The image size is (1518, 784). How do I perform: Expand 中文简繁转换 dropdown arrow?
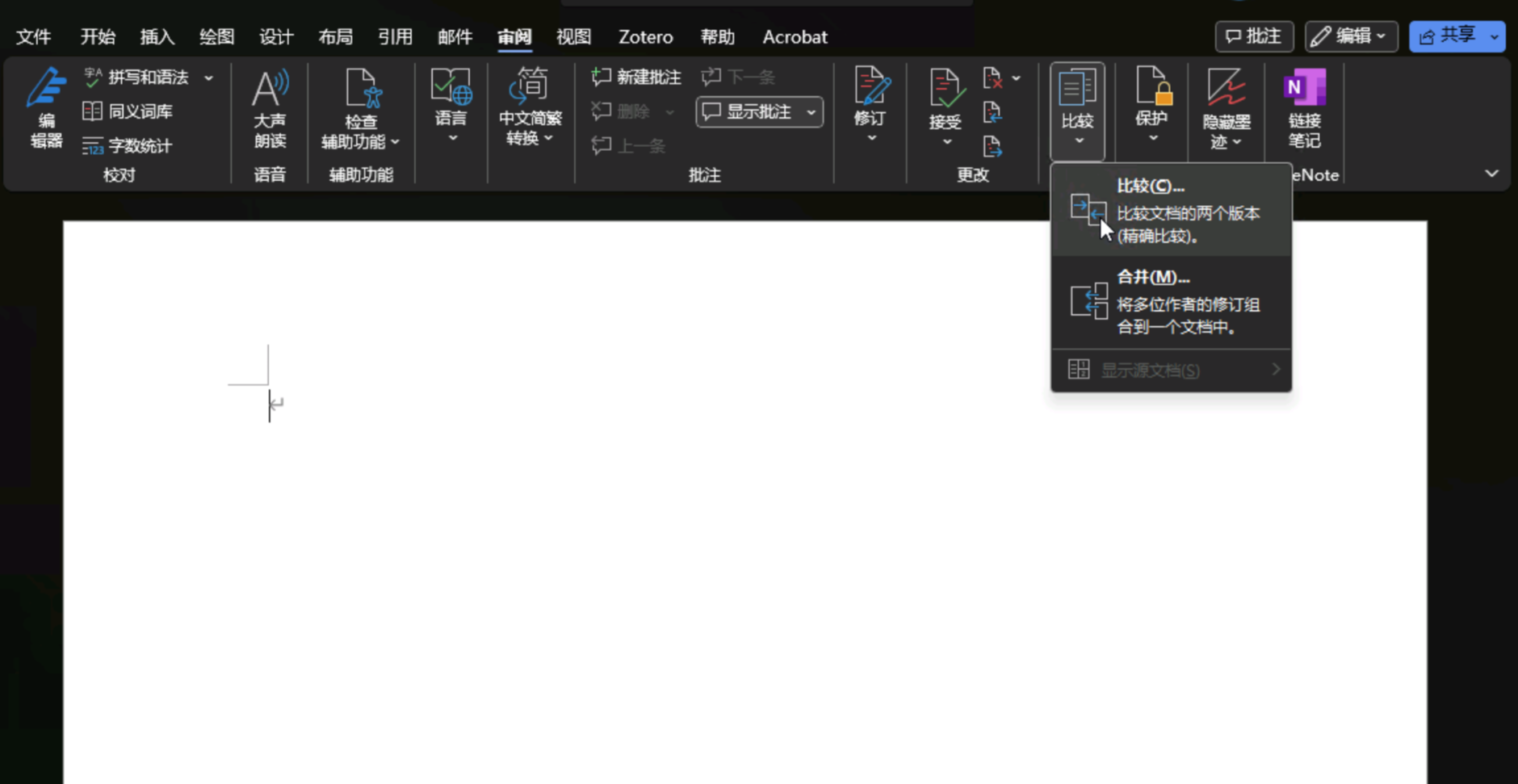tap(549, 139)
